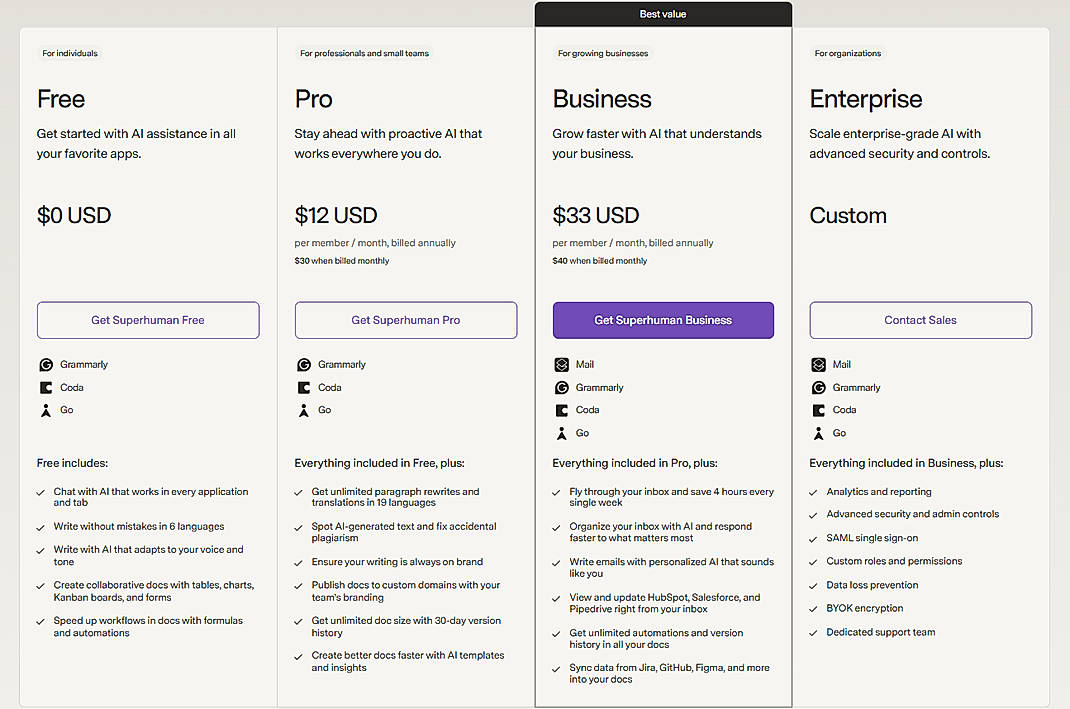This screenshot has width=1070, height=709.
Task: Click the Get Superhuman Free button
Action: point(148,320)
